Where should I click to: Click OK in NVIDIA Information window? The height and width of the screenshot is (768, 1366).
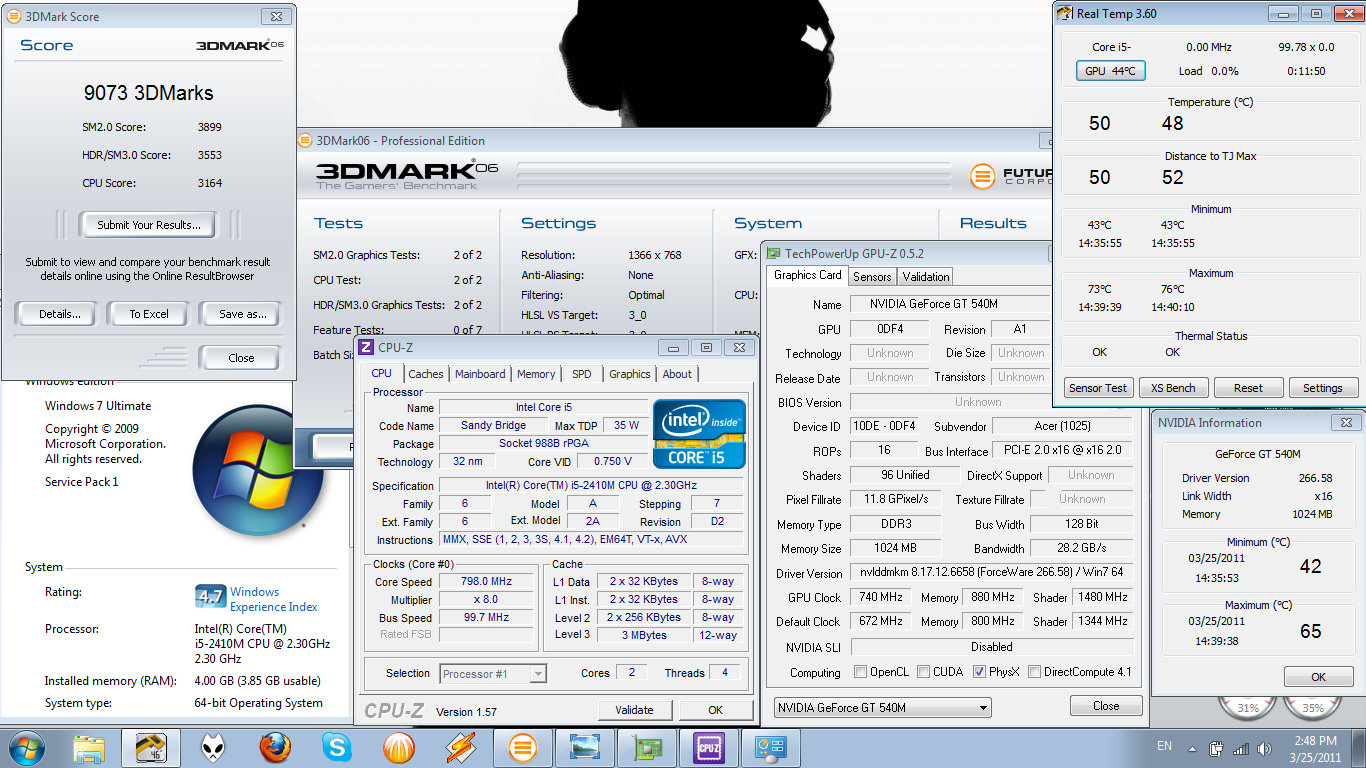(1318, 677)
